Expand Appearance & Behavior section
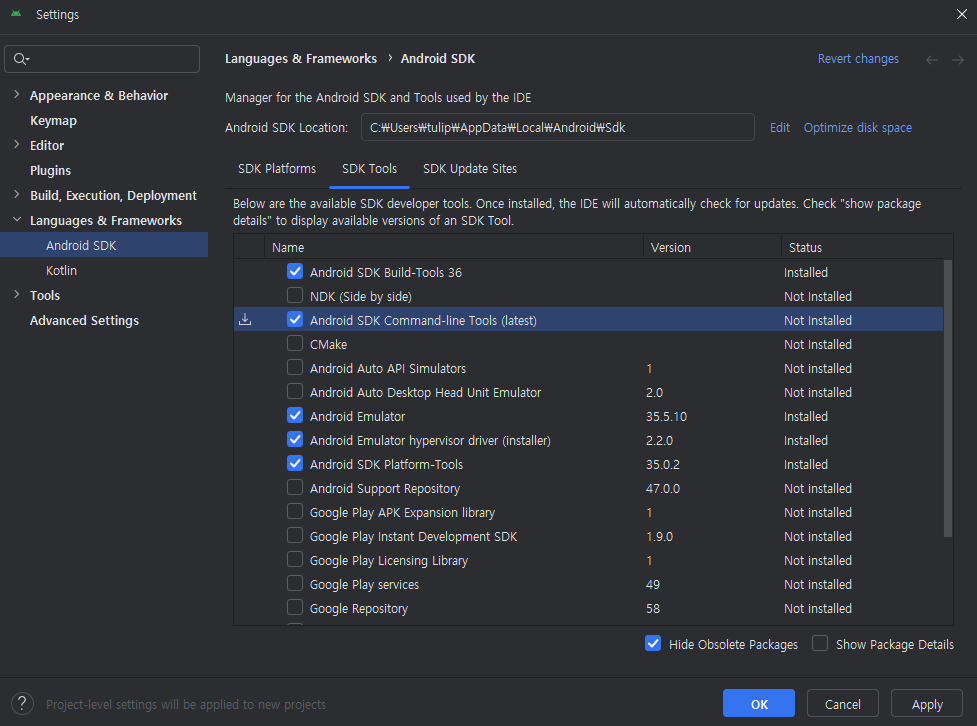 click(17, 95)
